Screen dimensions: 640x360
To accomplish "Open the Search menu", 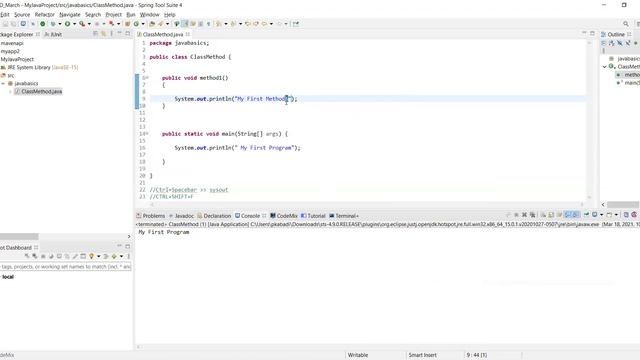I will pyautogui.click(x=93, y=15).
